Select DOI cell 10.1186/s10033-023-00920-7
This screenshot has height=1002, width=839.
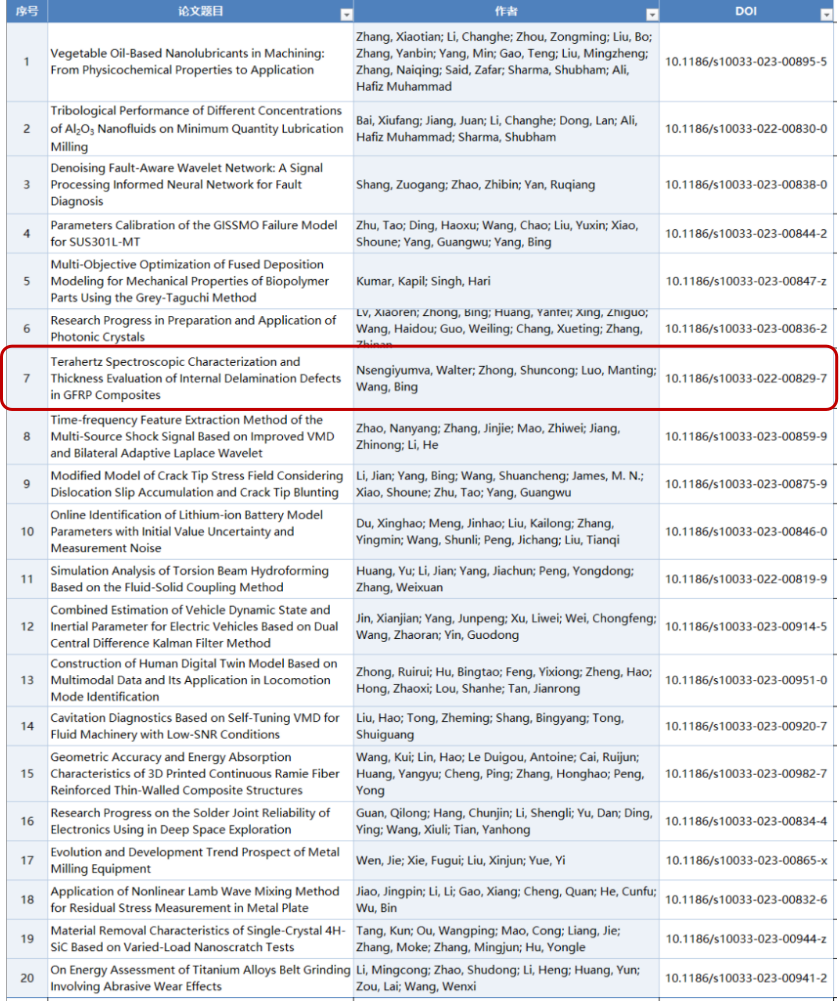(746, 727)
